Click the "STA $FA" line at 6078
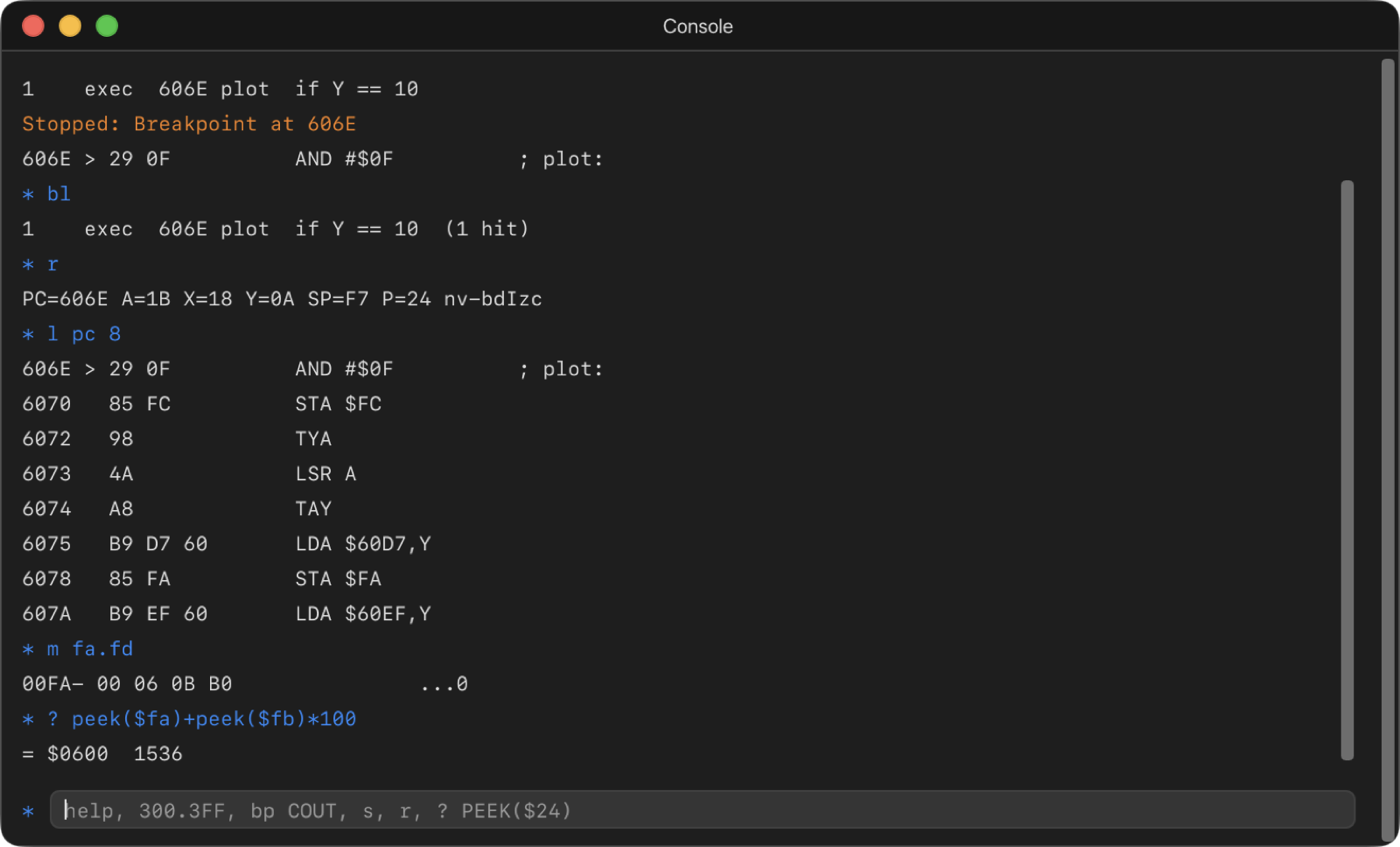 pyautogui.click(x=202, y=579)
